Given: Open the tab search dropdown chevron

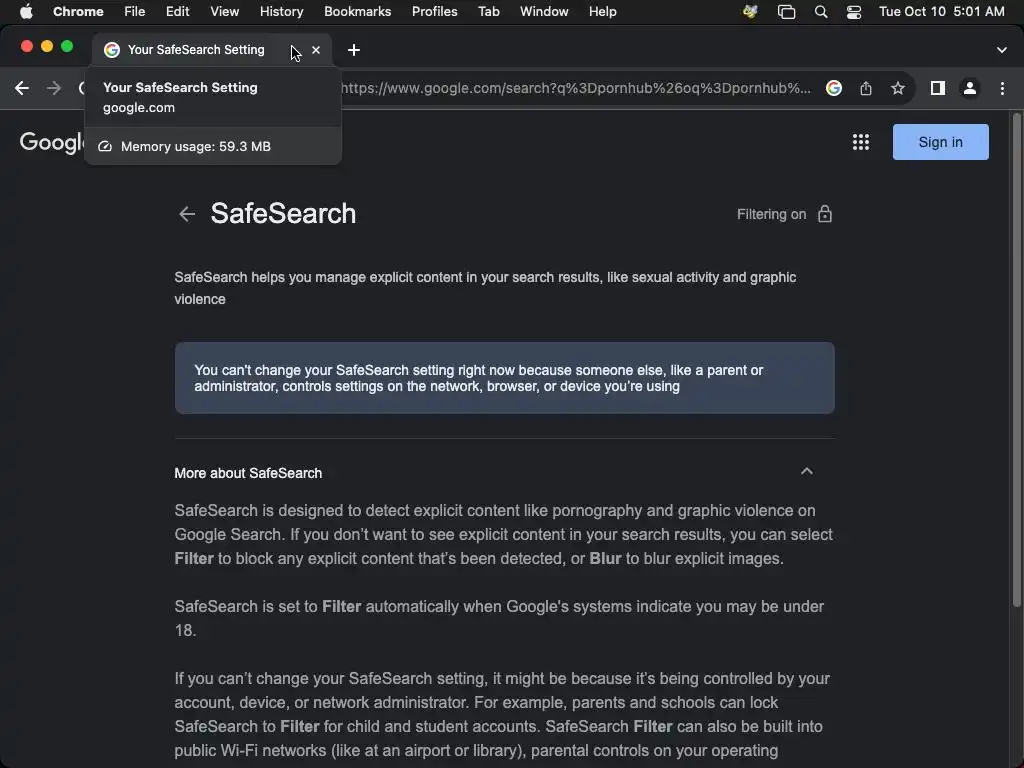Looking at the screenshot, I should 1001,50.
